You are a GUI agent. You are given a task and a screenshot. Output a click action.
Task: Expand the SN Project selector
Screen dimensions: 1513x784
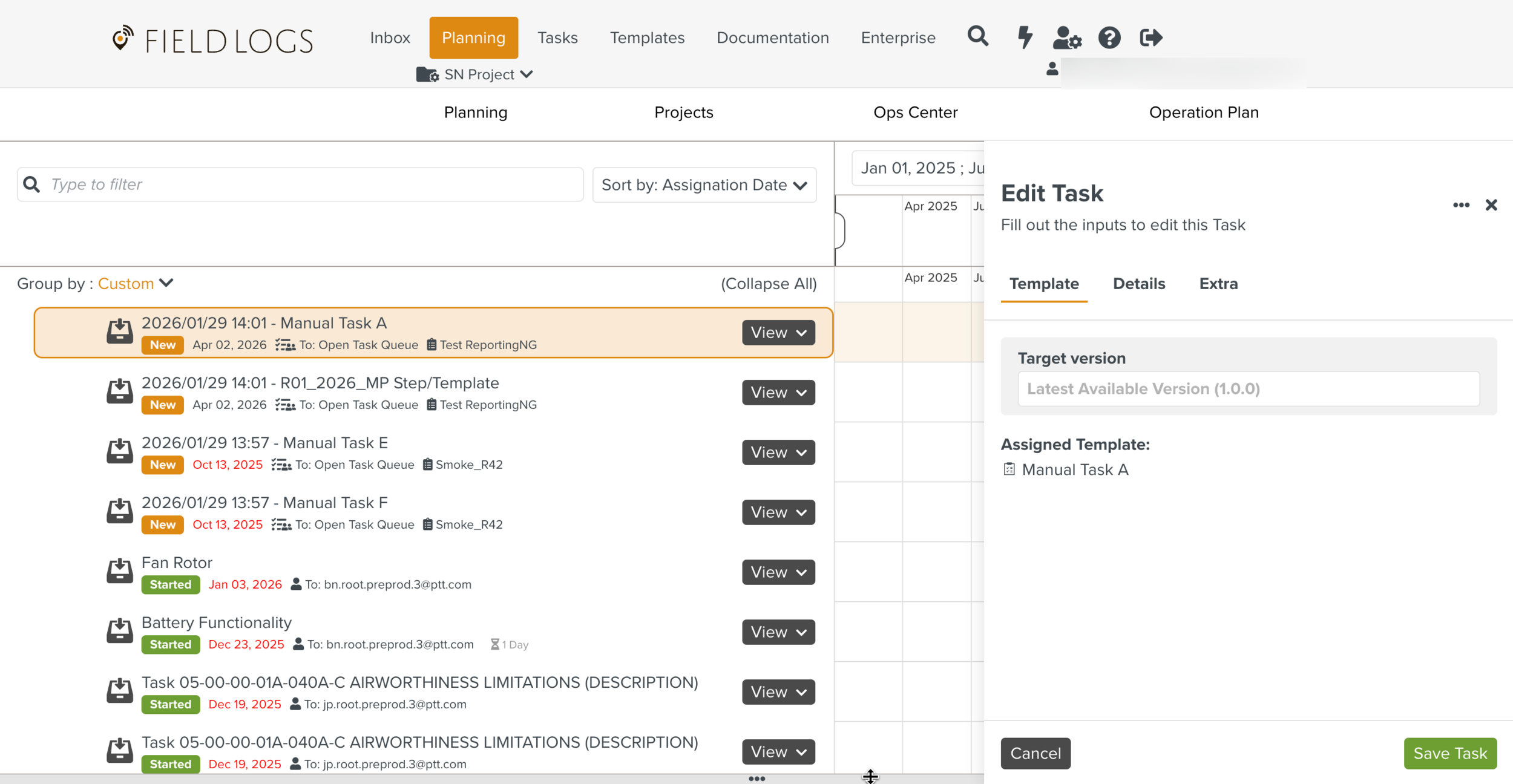click(475, 74)
